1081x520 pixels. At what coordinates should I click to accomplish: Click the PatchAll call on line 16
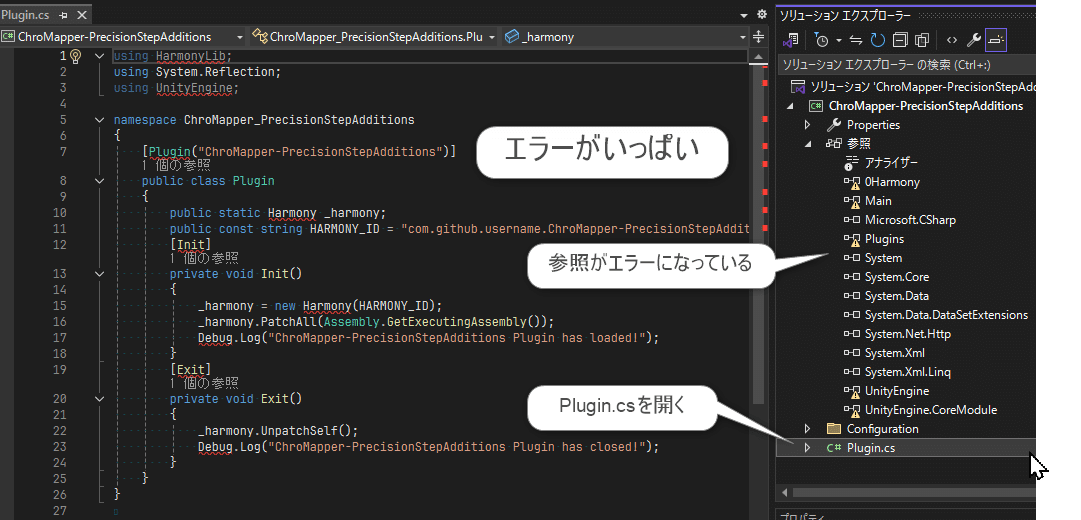pyautogui.click(x=289, y=321)
